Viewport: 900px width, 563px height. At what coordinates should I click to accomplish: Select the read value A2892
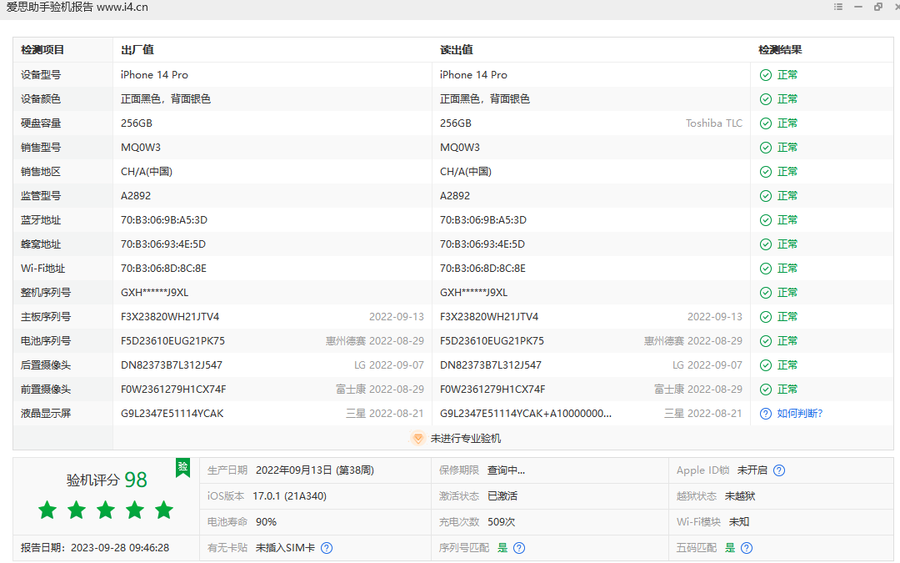point(455,196)
